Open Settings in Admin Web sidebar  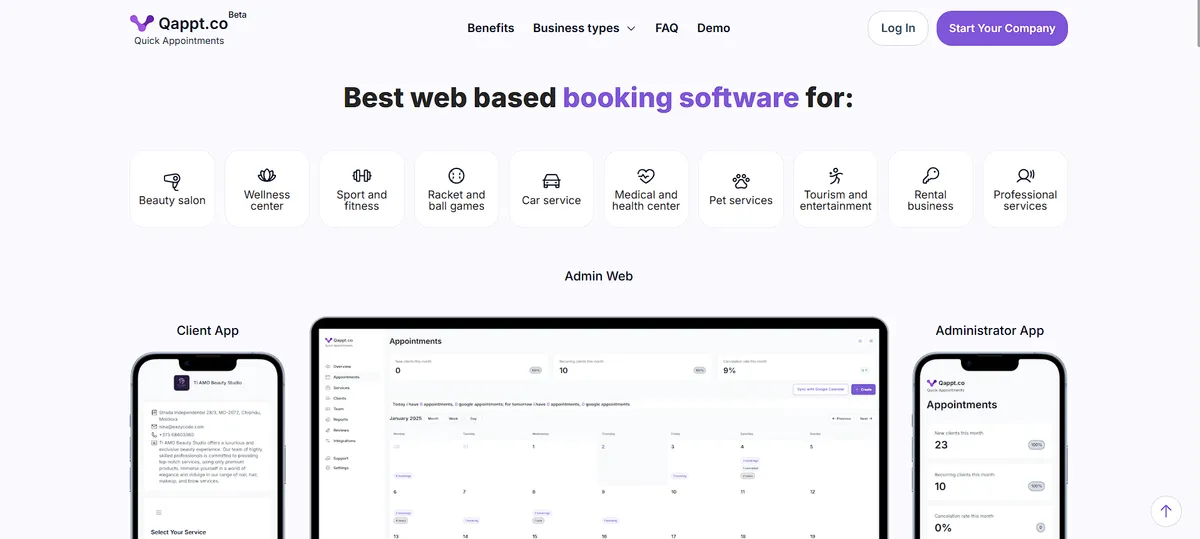338,468
